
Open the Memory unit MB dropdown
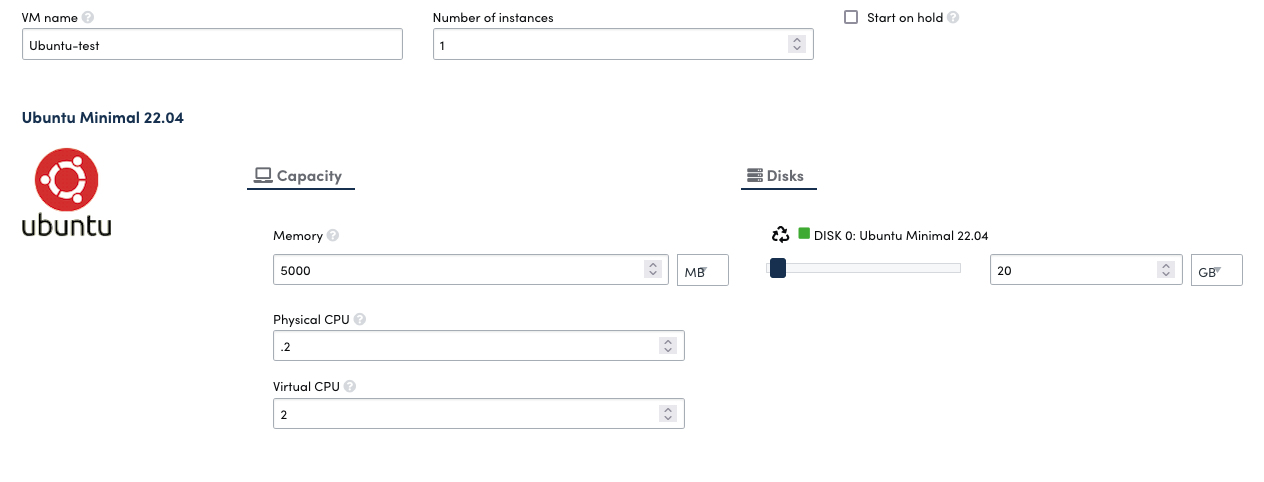click(703, 270)
